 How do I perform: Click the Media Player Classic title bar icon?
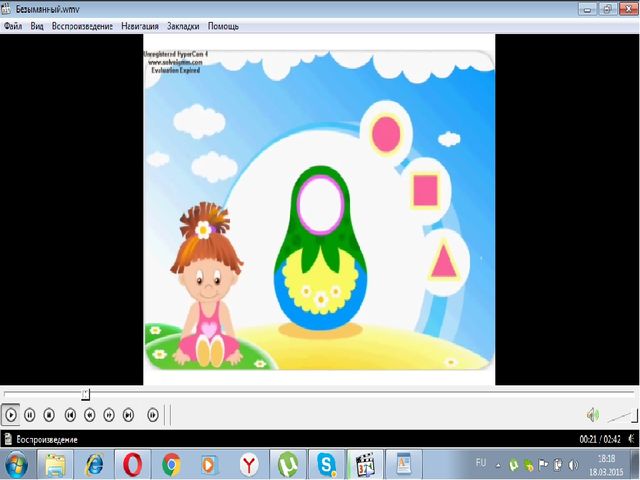(x=6, y=8)
